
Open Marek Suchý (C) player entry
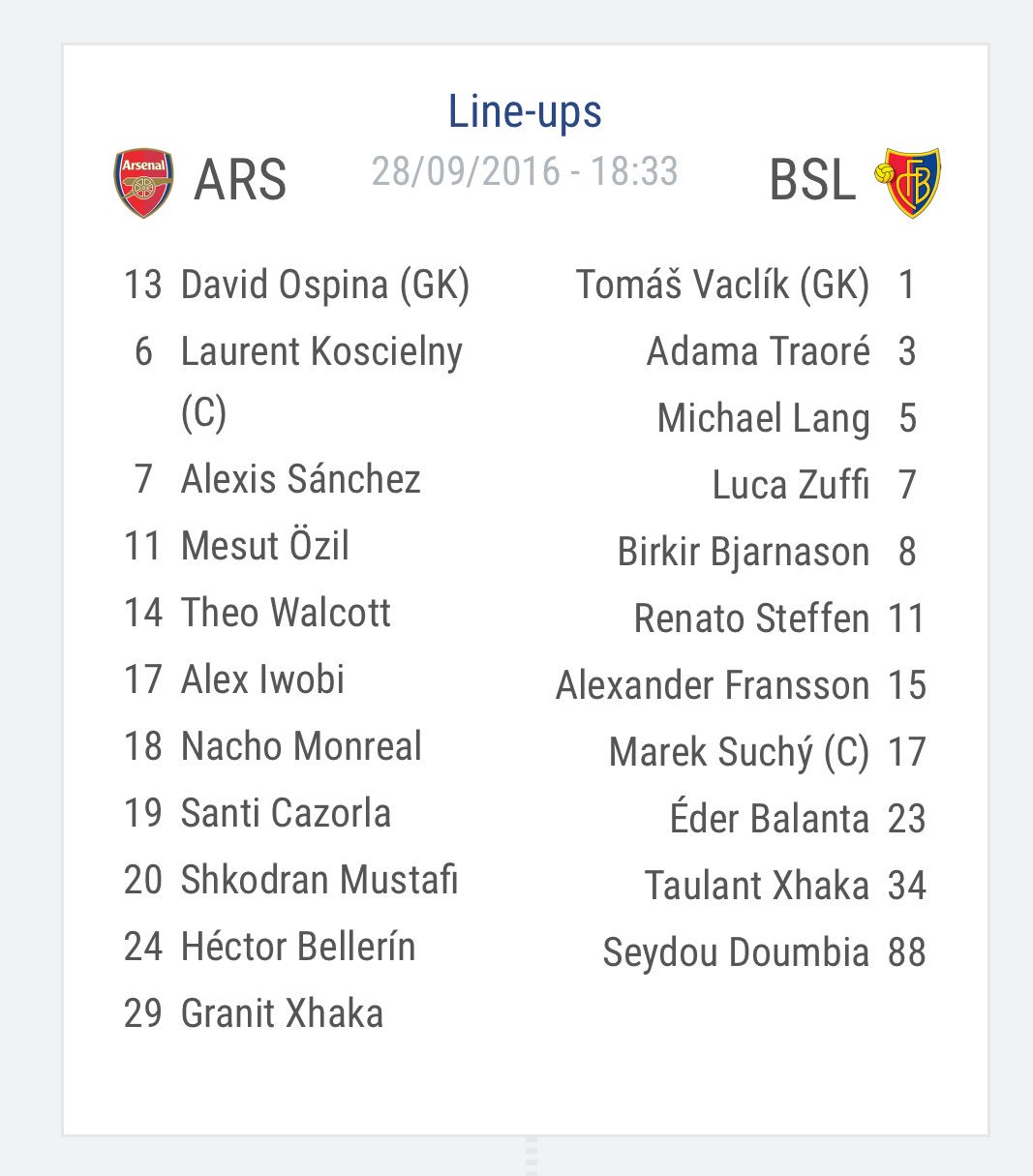tap(768, 752)
